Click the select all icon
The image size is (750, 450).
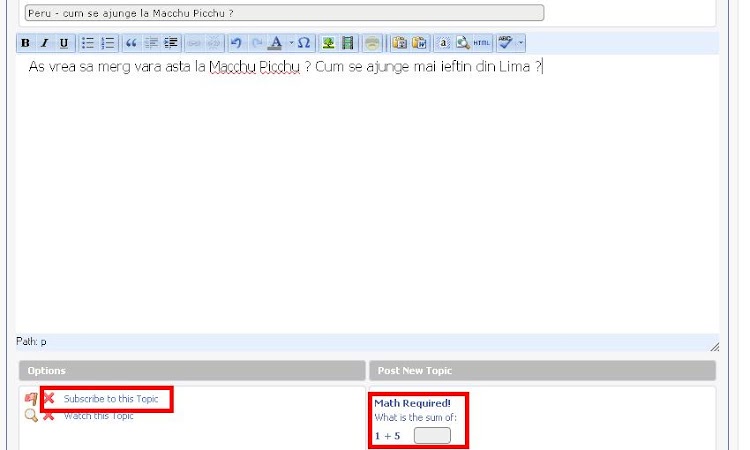click(443, 43)
